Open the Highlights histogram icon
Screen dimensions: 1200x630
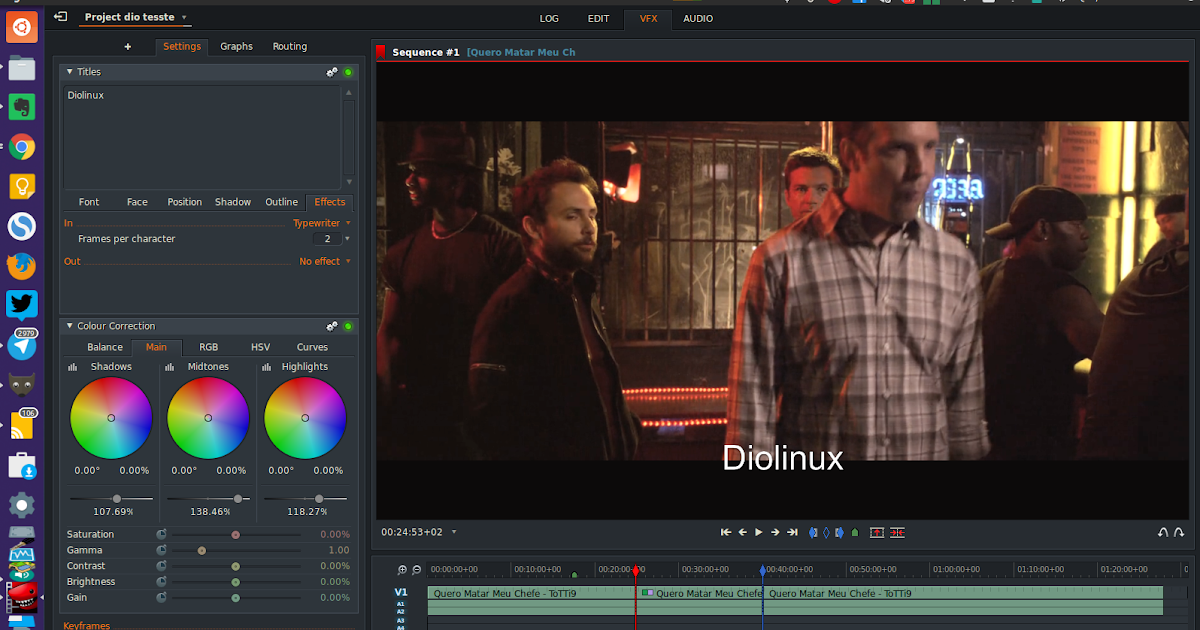coord(267,367)
